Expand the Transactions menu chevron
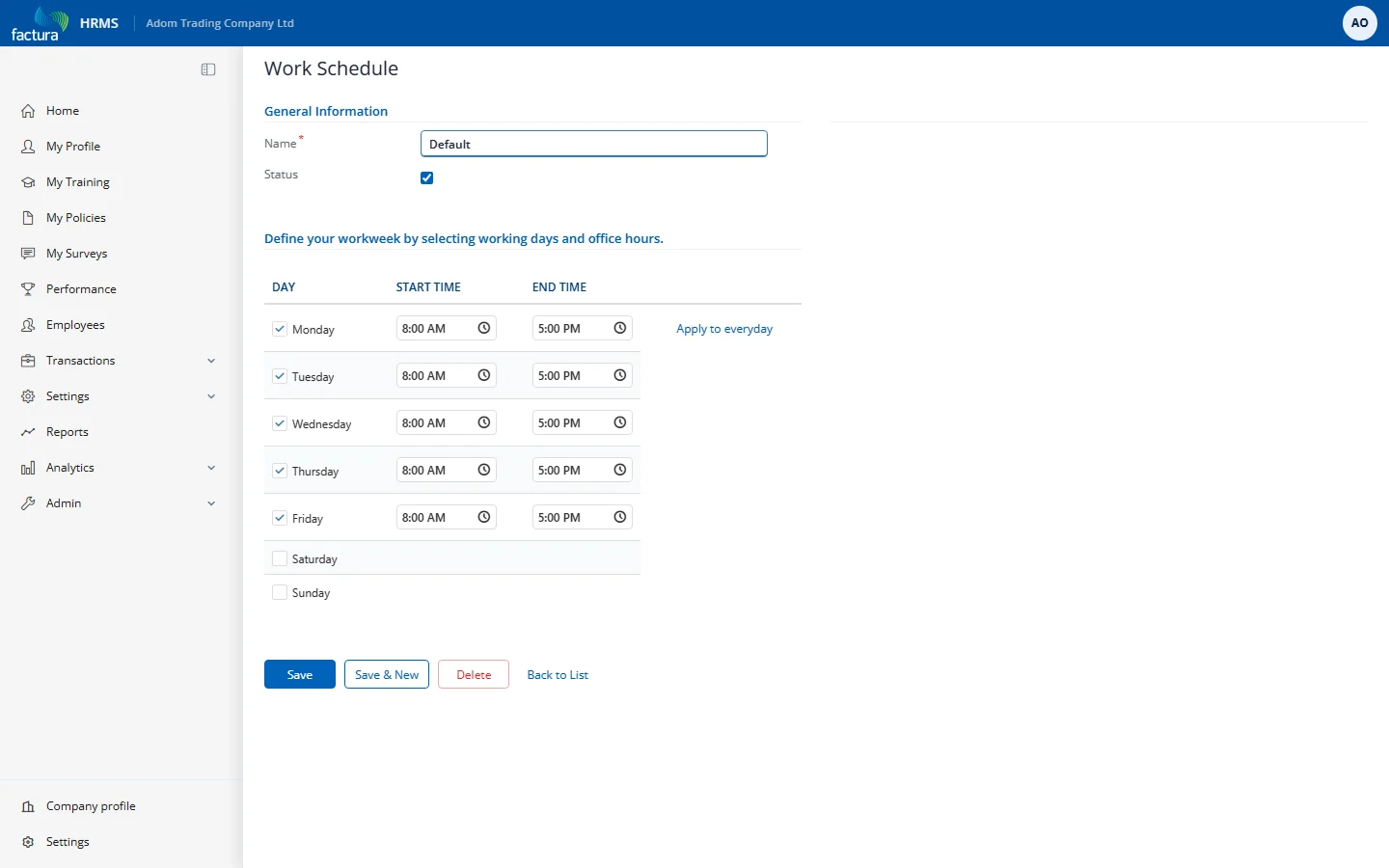The width and height of the screenshot is (1389, 868). point(211,361)
